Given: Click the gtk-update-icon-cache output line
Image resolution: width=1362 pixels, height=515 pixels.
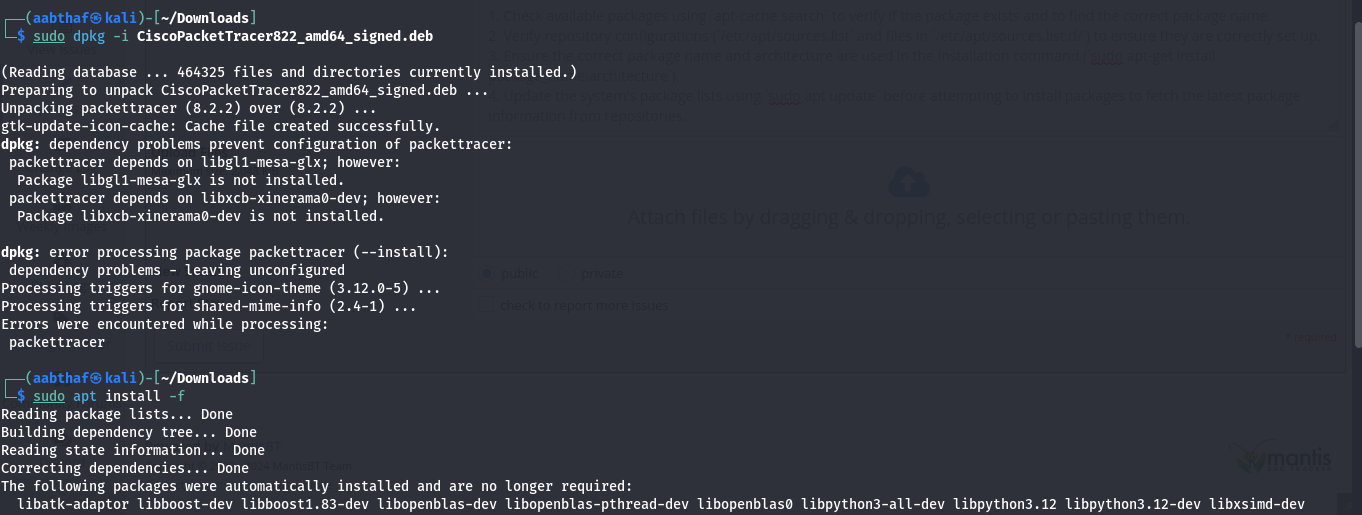Looking at the screenshot, I should click(220, 126).
